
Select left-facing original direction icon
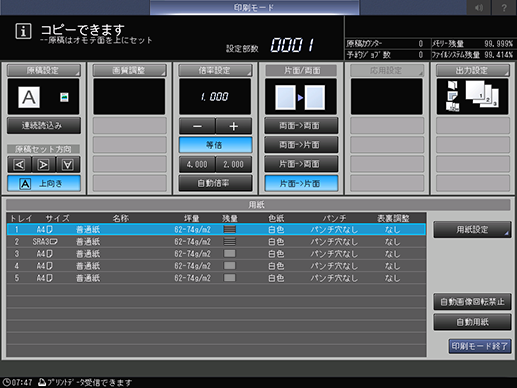[19, 164]
